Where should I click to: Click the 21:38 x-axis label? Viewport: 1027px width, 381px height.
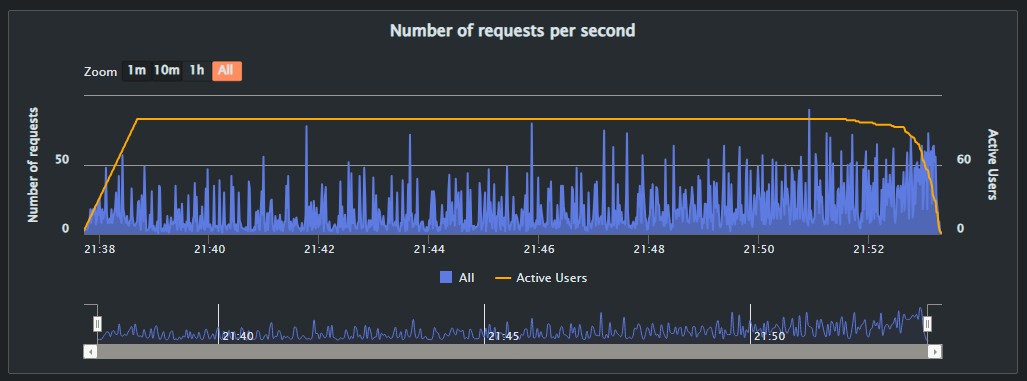[100, 249]
